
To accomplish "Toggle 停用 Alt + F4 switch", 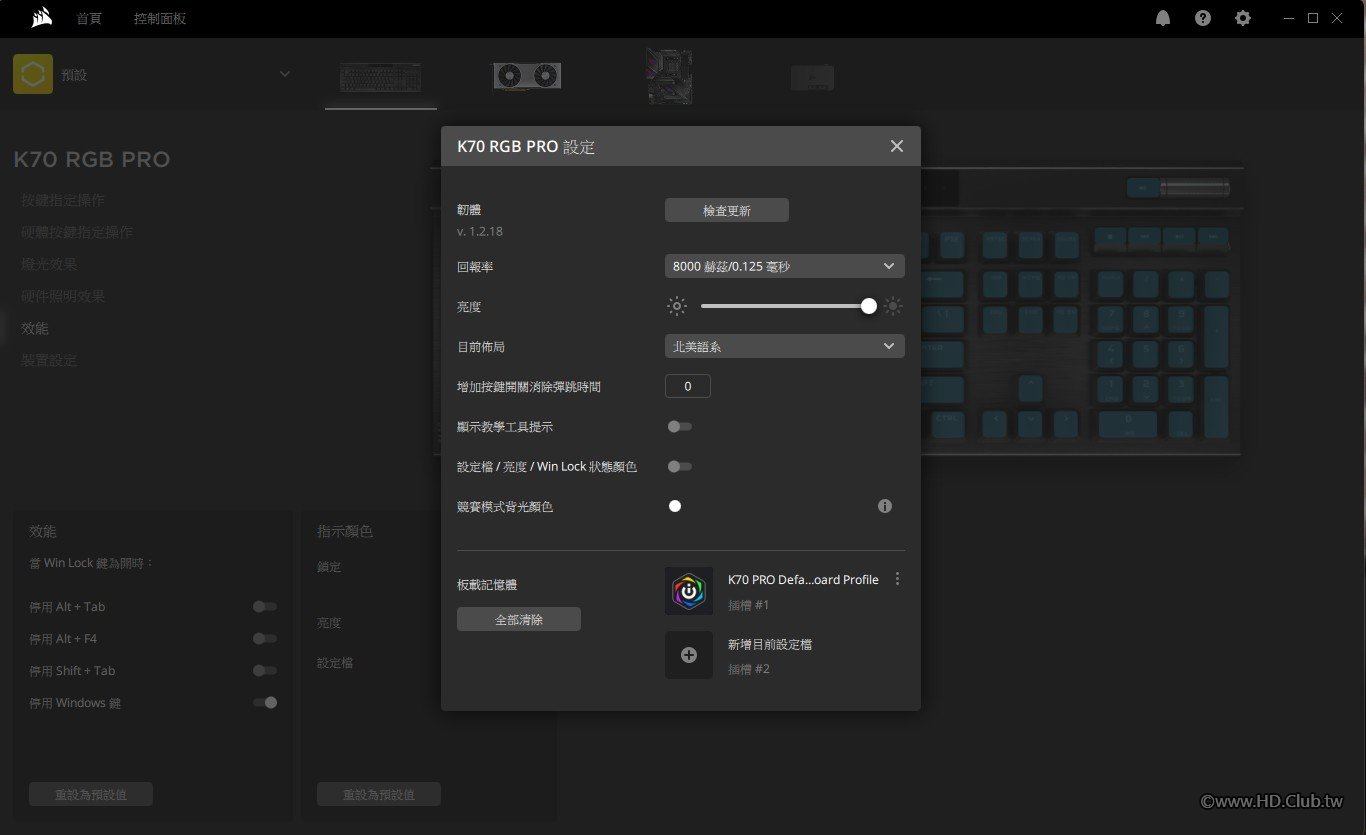I will [x=265, y=638].
